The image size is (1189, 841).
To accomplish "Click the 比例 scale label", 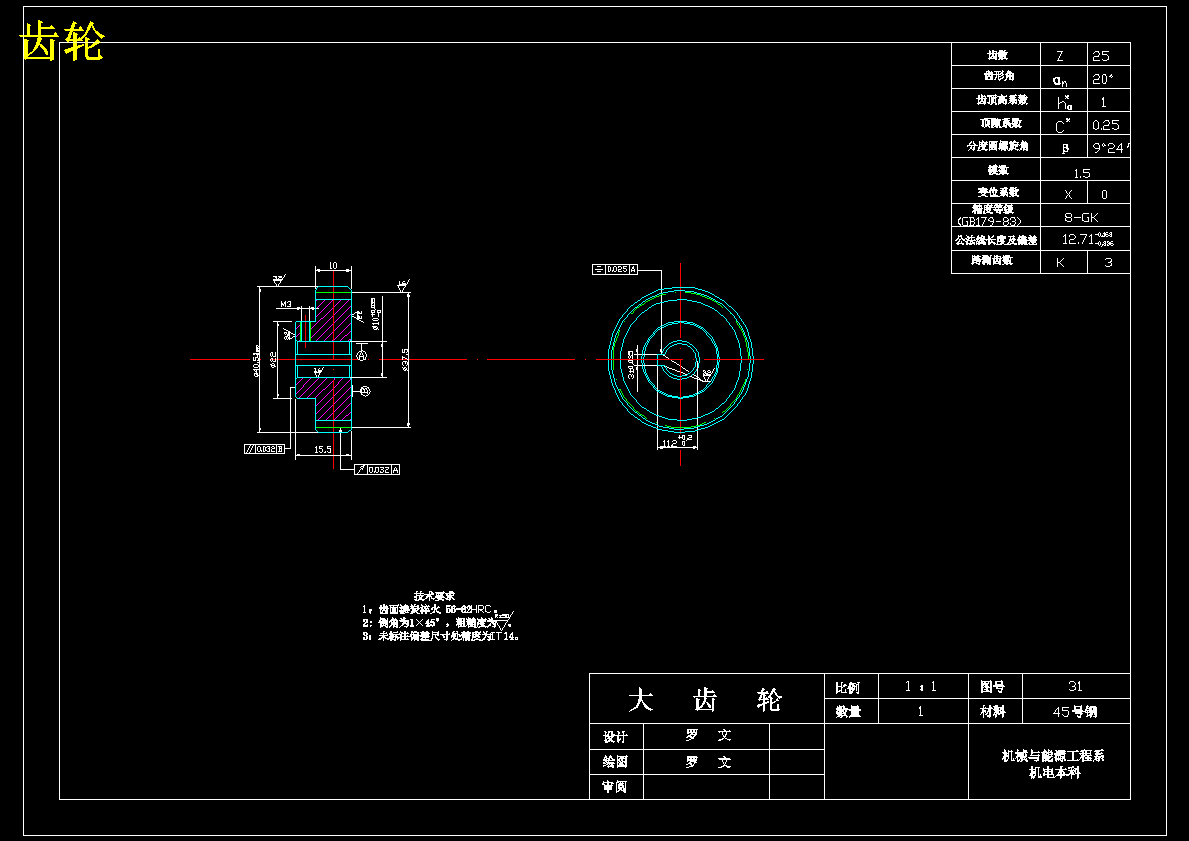I will (848, 687).
